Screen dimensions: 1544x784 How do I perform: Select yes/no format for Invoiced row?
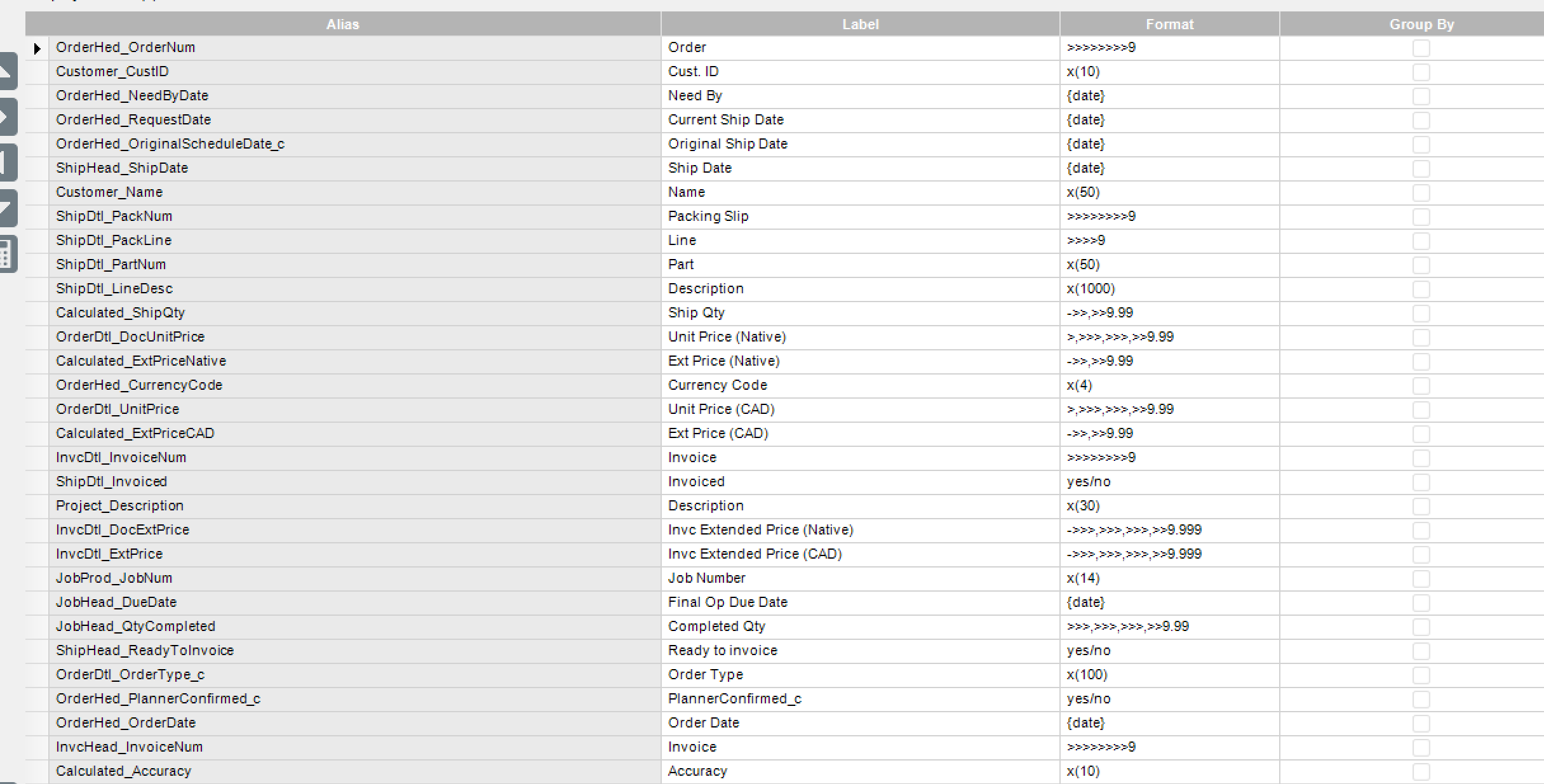pyautogui.click(x=1170, y=482)
